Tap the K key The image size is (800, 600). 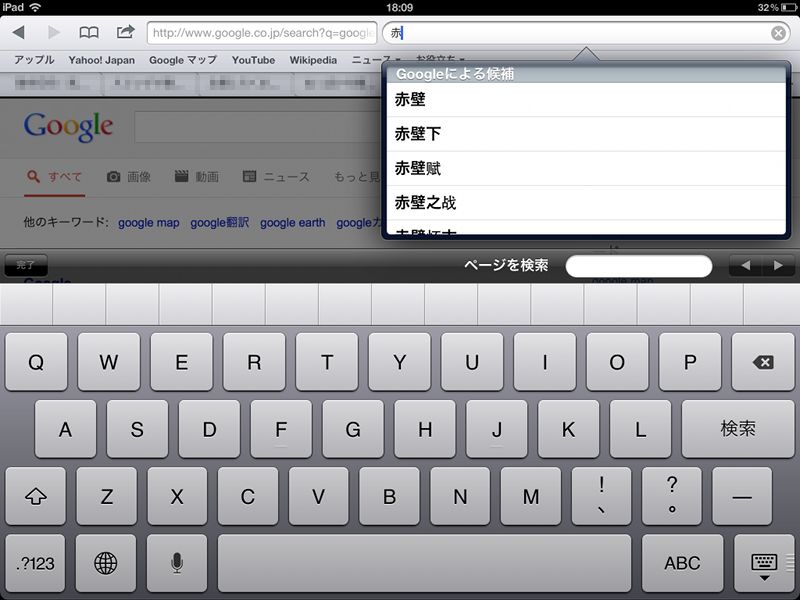(568, 429)
